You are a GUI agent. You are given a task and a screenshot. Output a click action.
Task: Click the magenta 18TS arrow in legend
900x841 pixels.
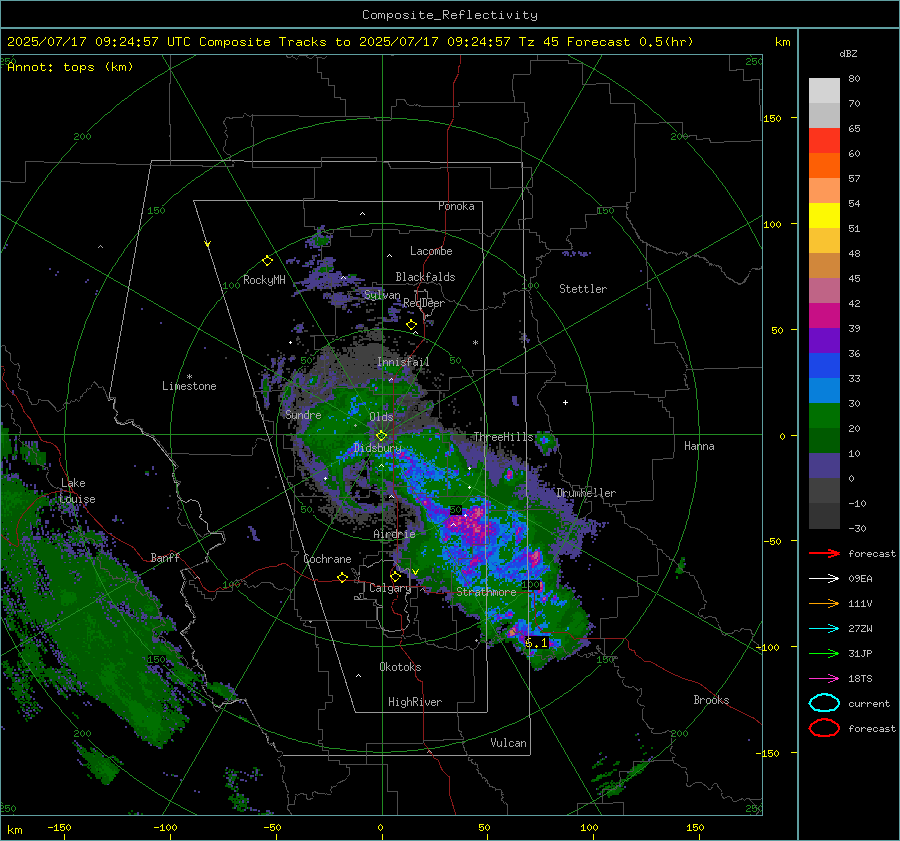[824, 679]
